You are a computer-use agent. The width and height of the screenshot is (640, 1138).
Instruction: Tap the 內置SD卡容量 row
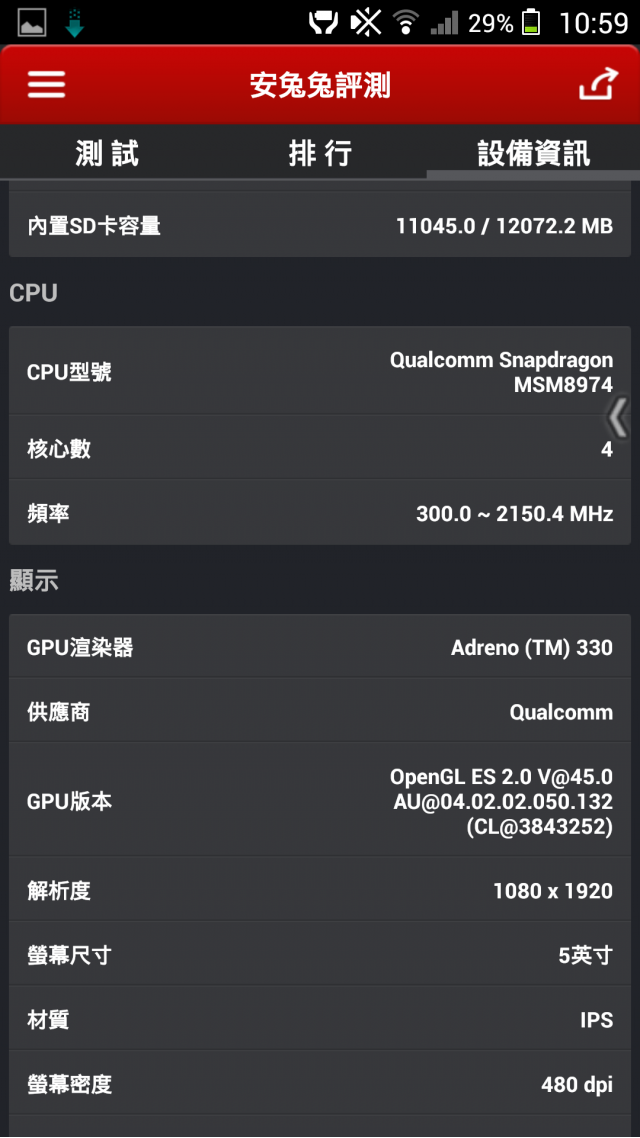pos(320,226)
